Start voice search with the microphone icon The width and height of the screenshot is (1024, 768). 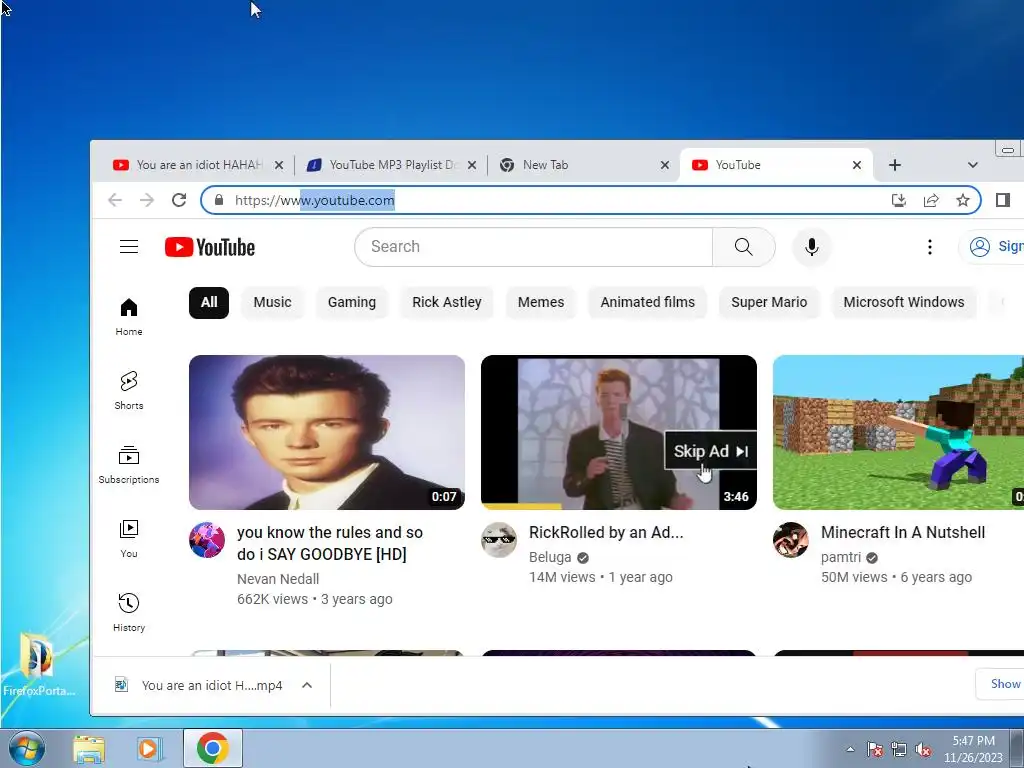click(811, 247)
